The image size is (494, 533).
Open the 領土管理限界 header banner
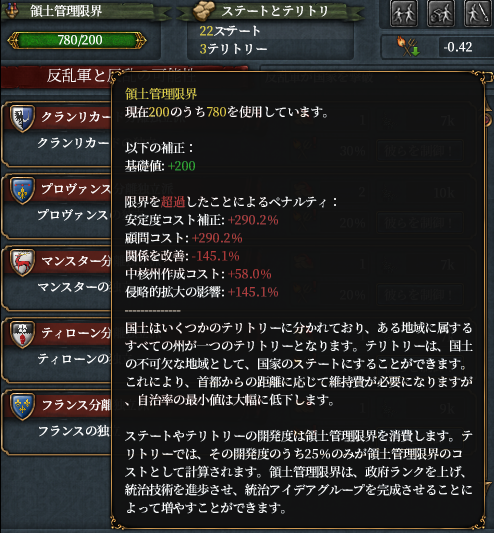coord(83,11)
